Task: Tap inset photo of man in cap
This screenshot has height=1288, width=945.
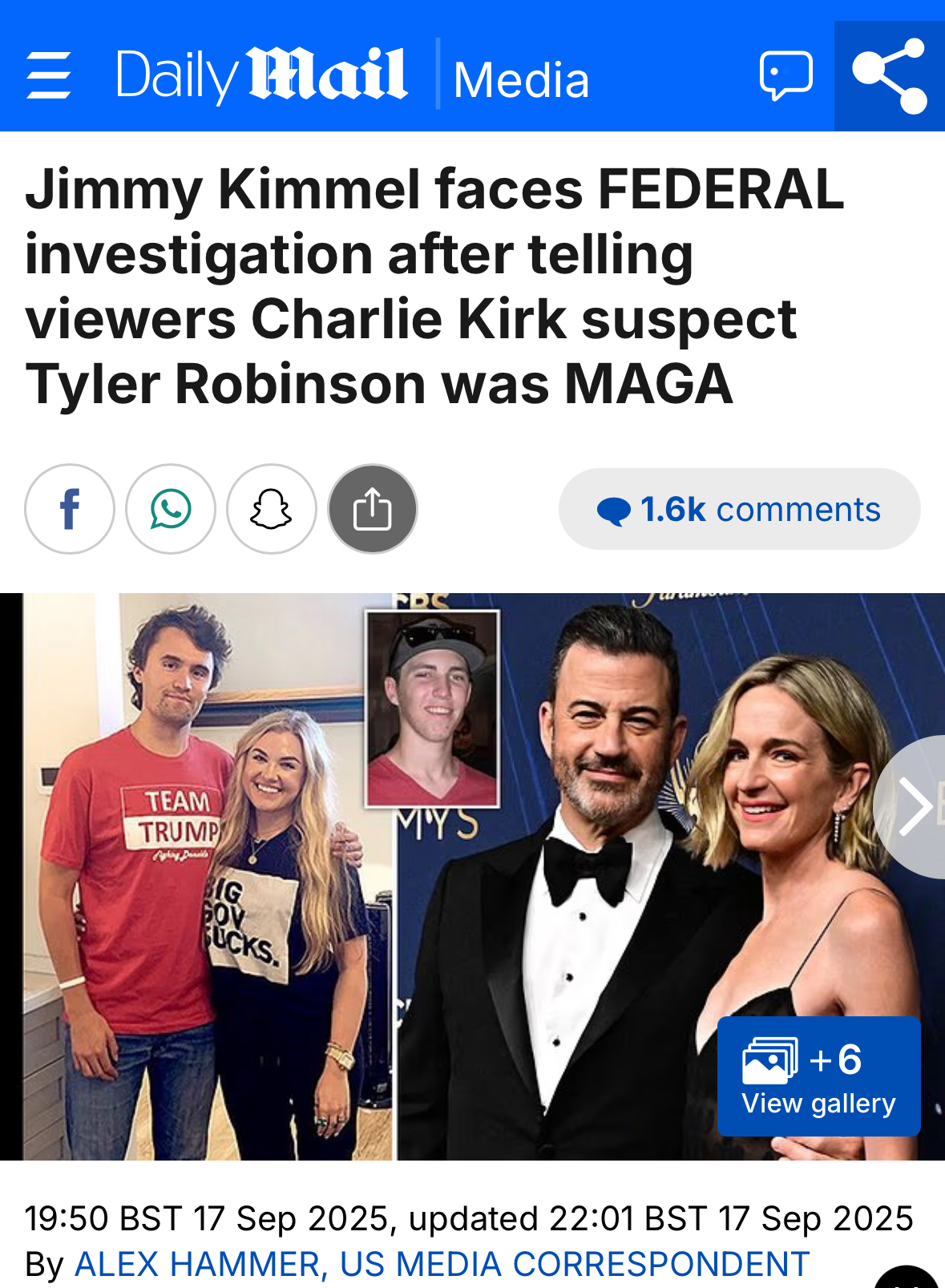Action: coord(432,709)
